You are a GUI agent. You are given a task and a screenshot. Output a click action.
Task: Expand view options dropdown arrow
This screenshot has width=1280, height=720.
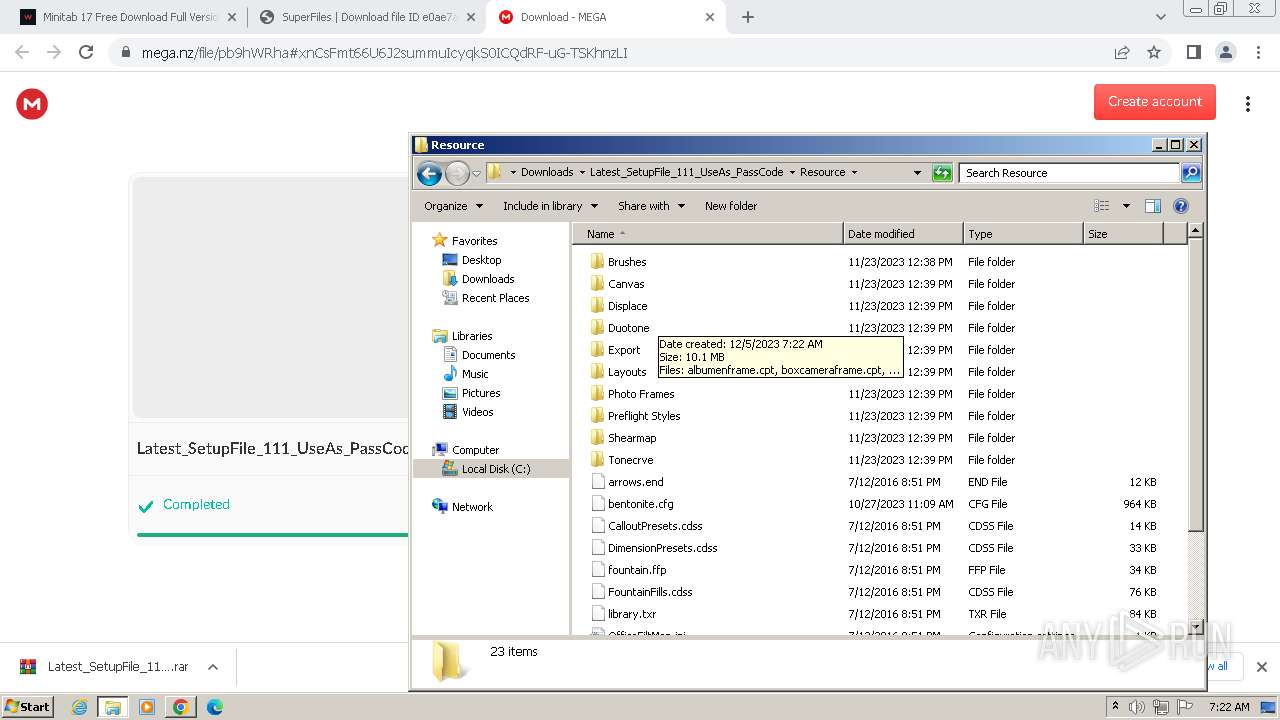pyautogui.click(x=1125, y=206)
